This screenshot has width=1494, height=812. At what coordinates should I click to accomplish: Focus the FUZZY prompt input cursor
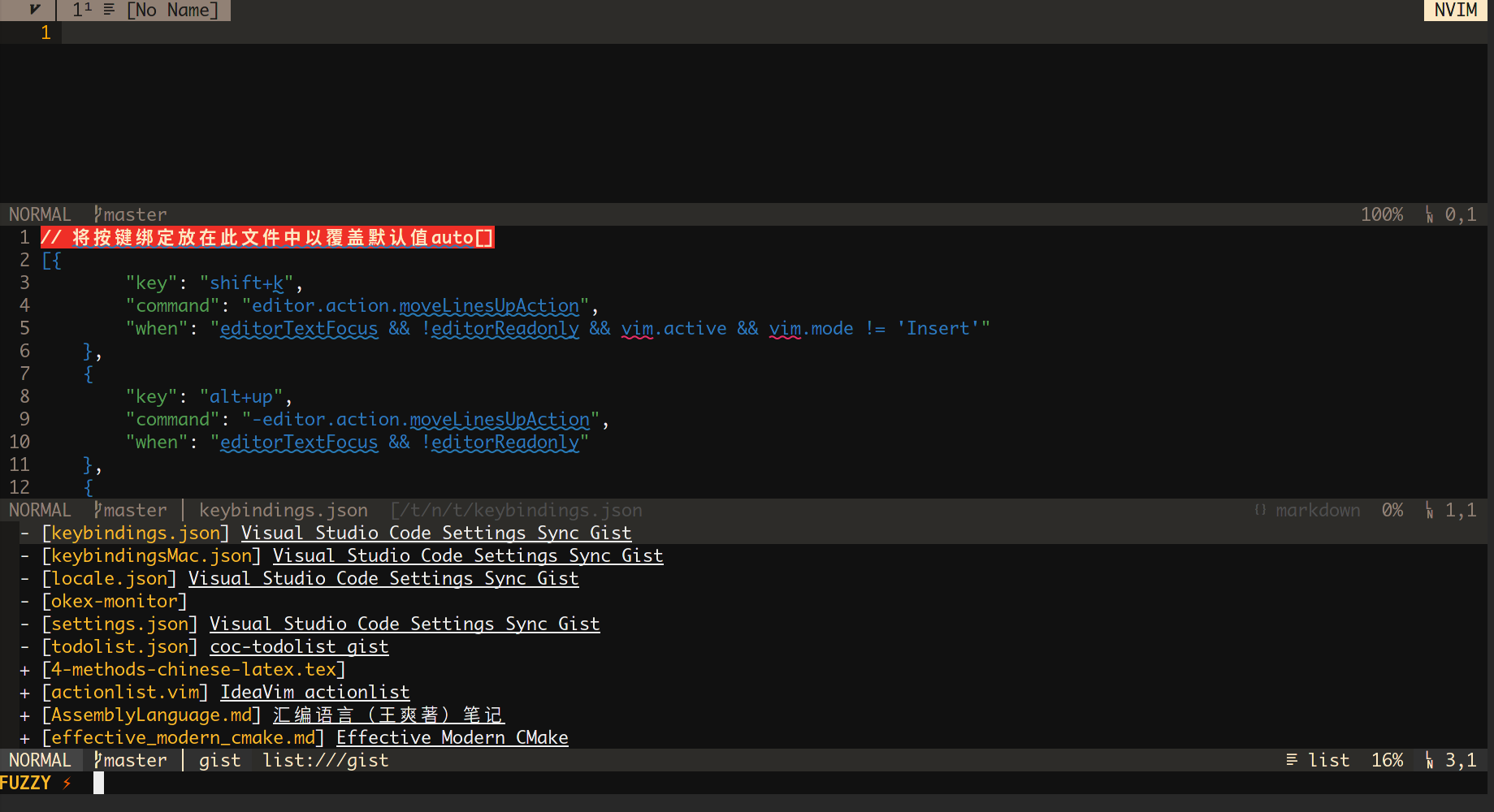(x=98, y=783)
